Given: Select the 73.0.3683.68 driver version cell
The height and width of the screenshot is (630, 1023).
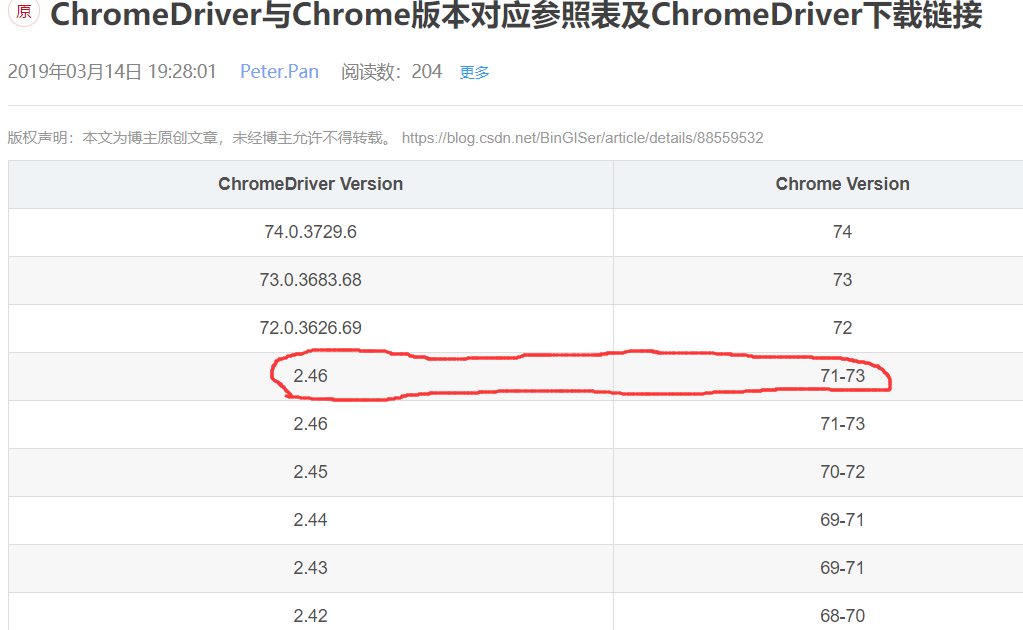Looking at the screenshot, I should tap(310, 280).
